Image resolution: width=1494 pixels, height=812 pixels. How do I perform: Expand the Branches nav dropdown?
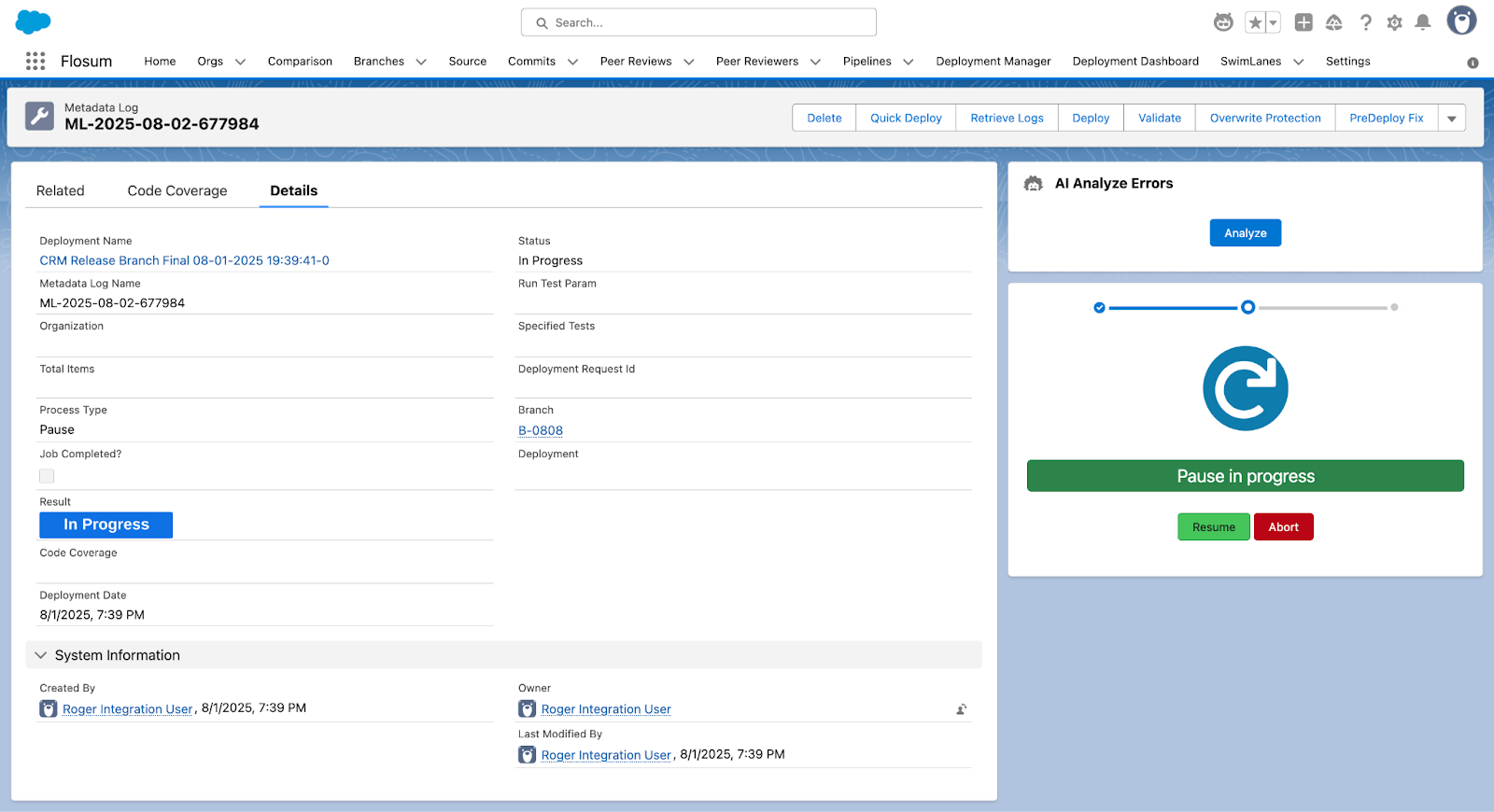point(421,62)
